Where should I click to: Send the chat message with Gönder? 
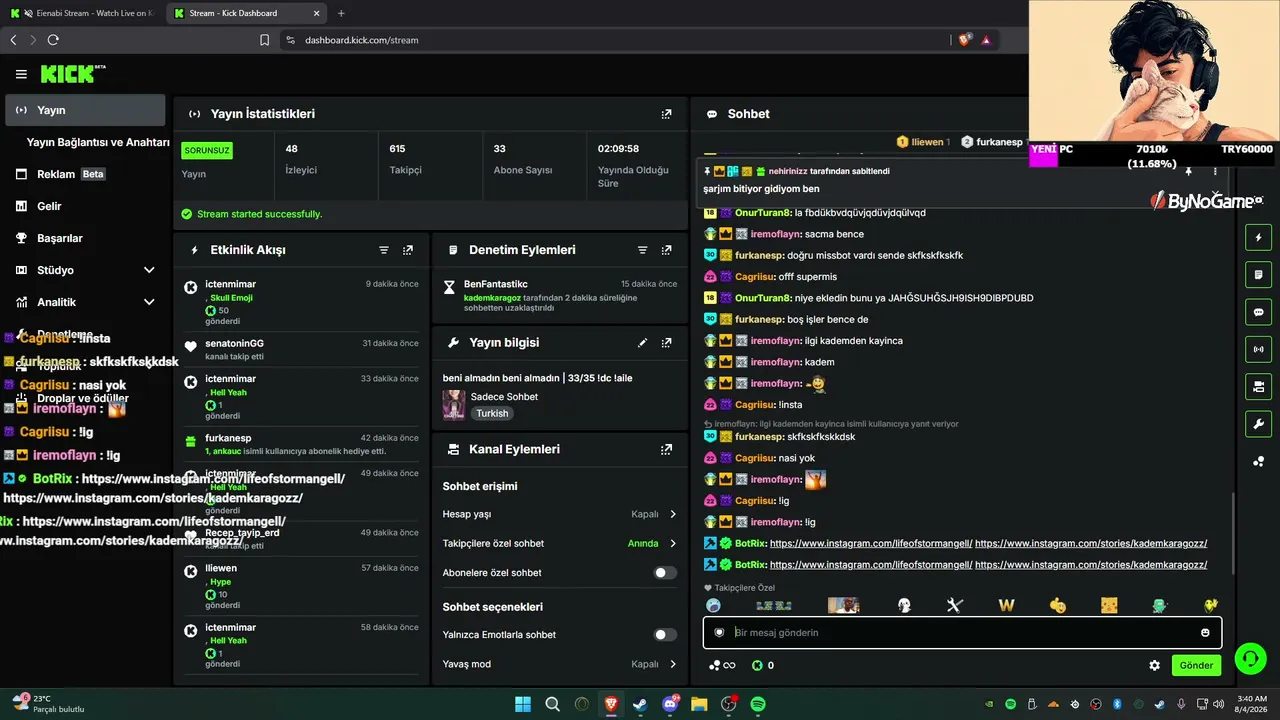click(x=1196, y=665)
